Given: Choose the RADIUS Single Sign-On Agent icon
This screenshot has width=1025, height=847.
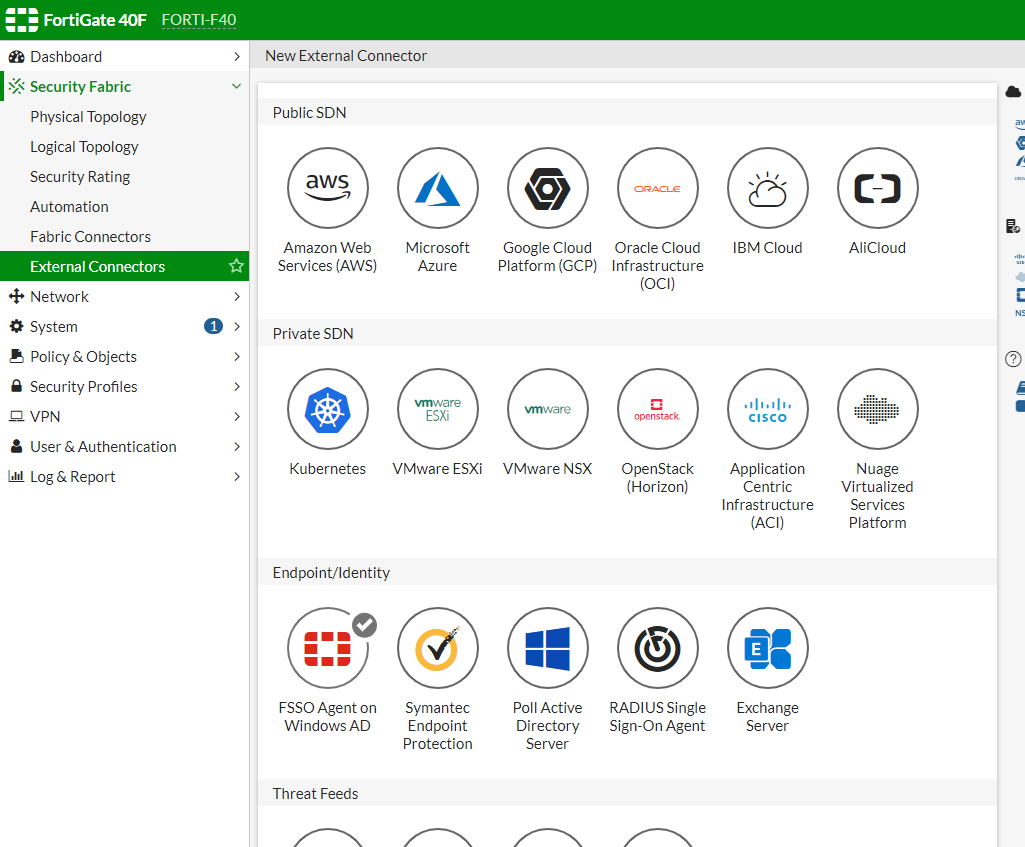Looking at the screenshot, I should [657, 648].
